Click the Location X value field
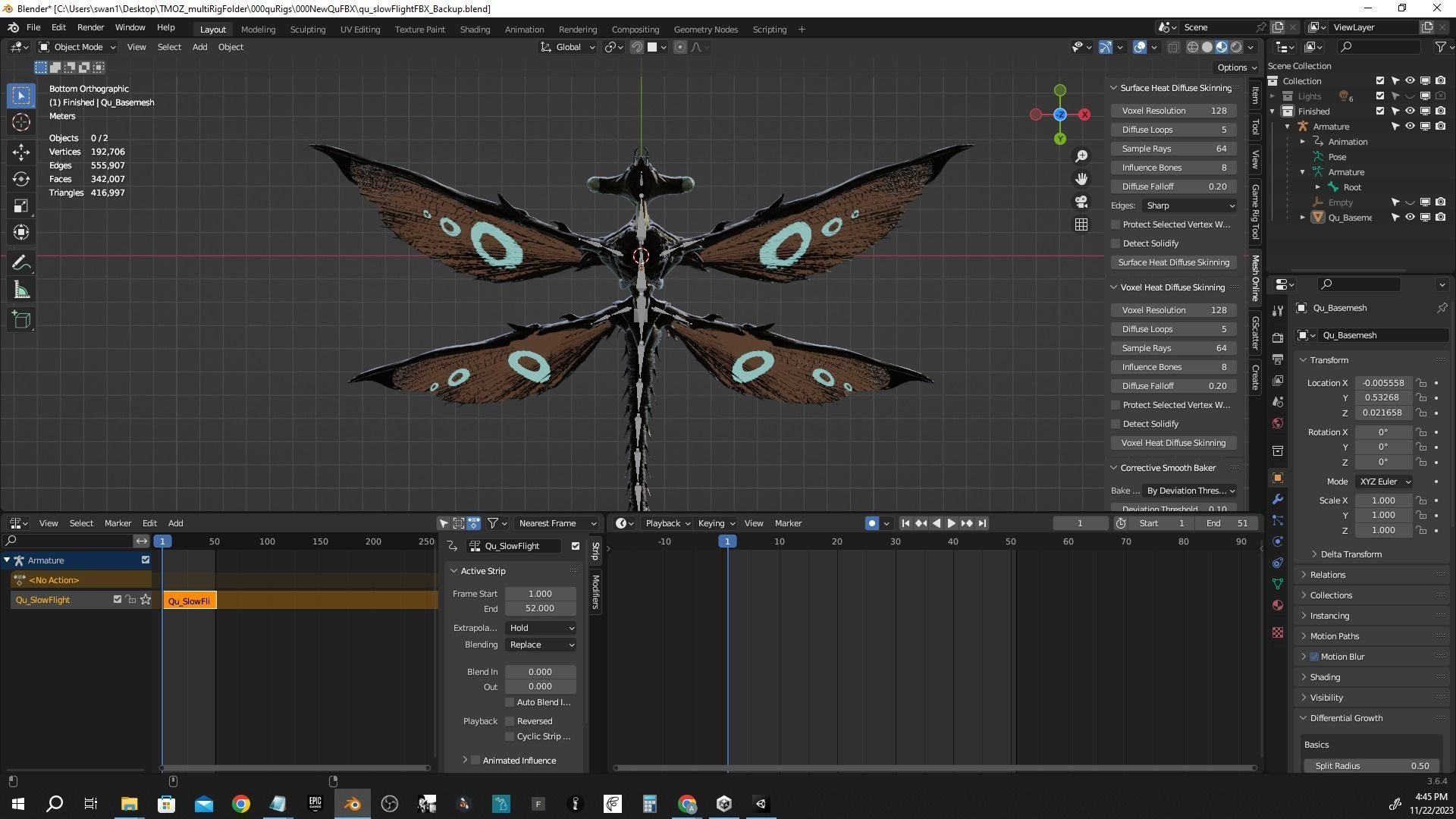This screenshot has height=819, width=1456. [x=1382, y=383]
